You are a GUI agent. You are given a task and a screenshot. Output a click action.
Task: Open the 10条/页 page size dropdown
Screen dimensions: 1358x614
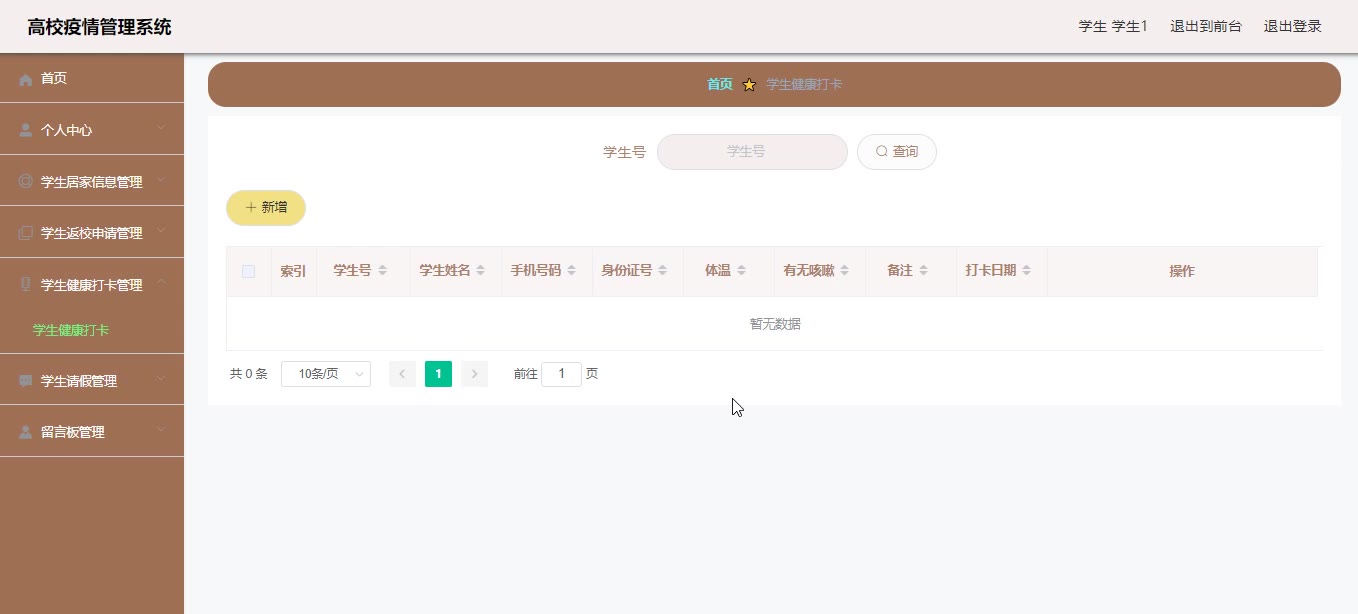(326, 374)
